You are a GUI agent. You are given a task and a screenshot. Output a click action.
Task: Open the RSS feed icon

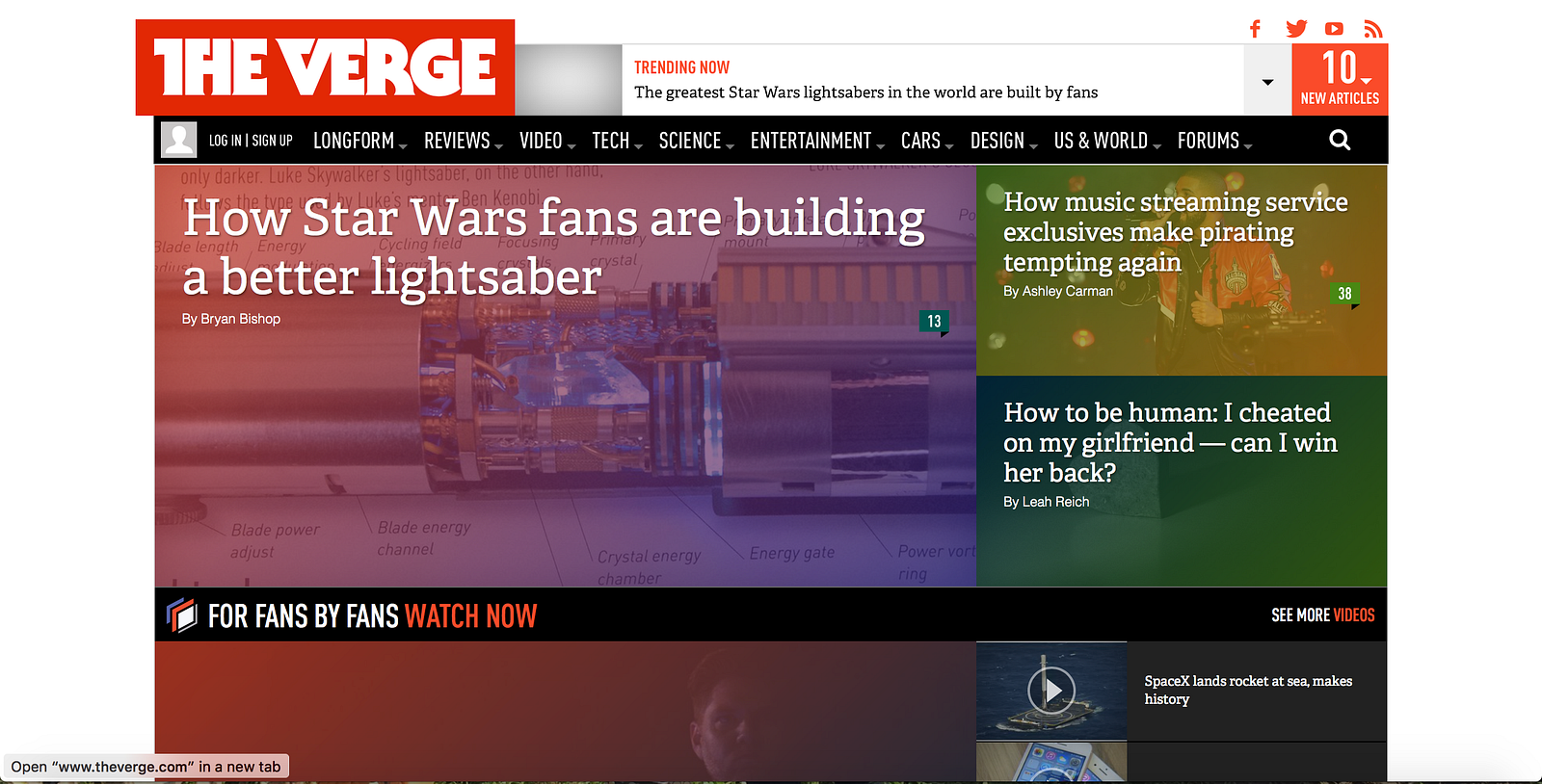[1373, 29]
